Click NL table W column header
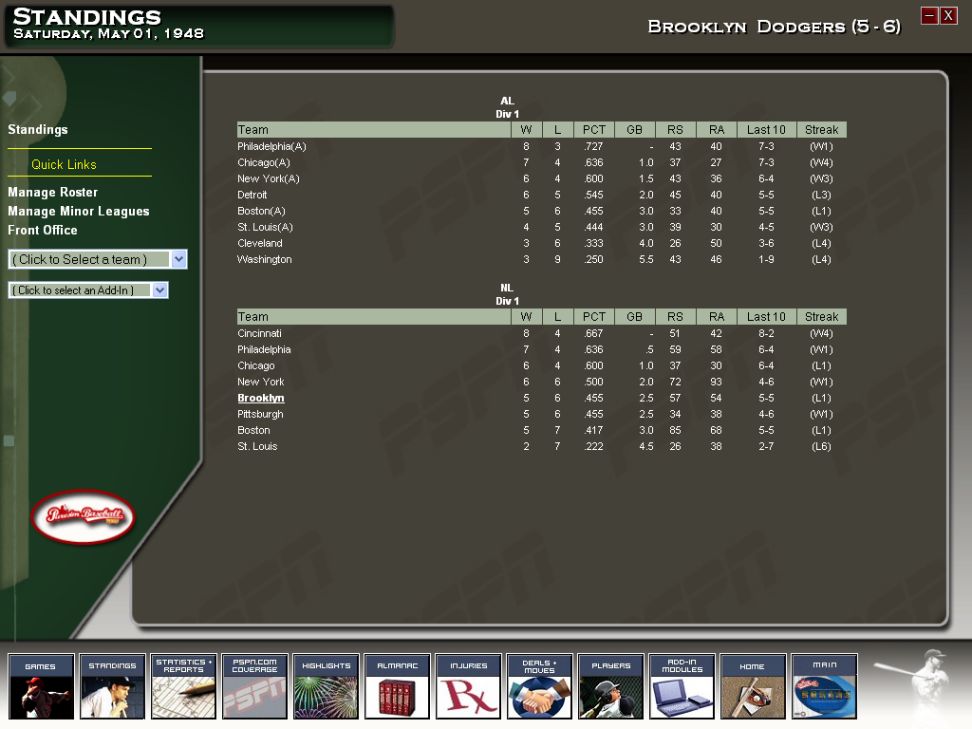This screenshot has width=972, height=729. tap(526, 317)
